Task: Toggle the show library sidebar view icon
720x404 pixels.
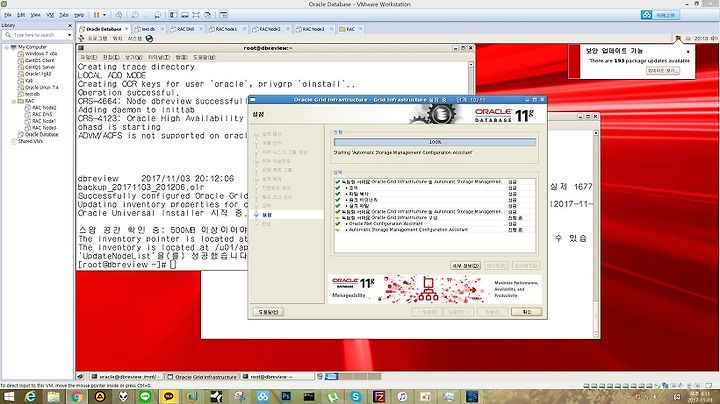Action: coord(174,15)
